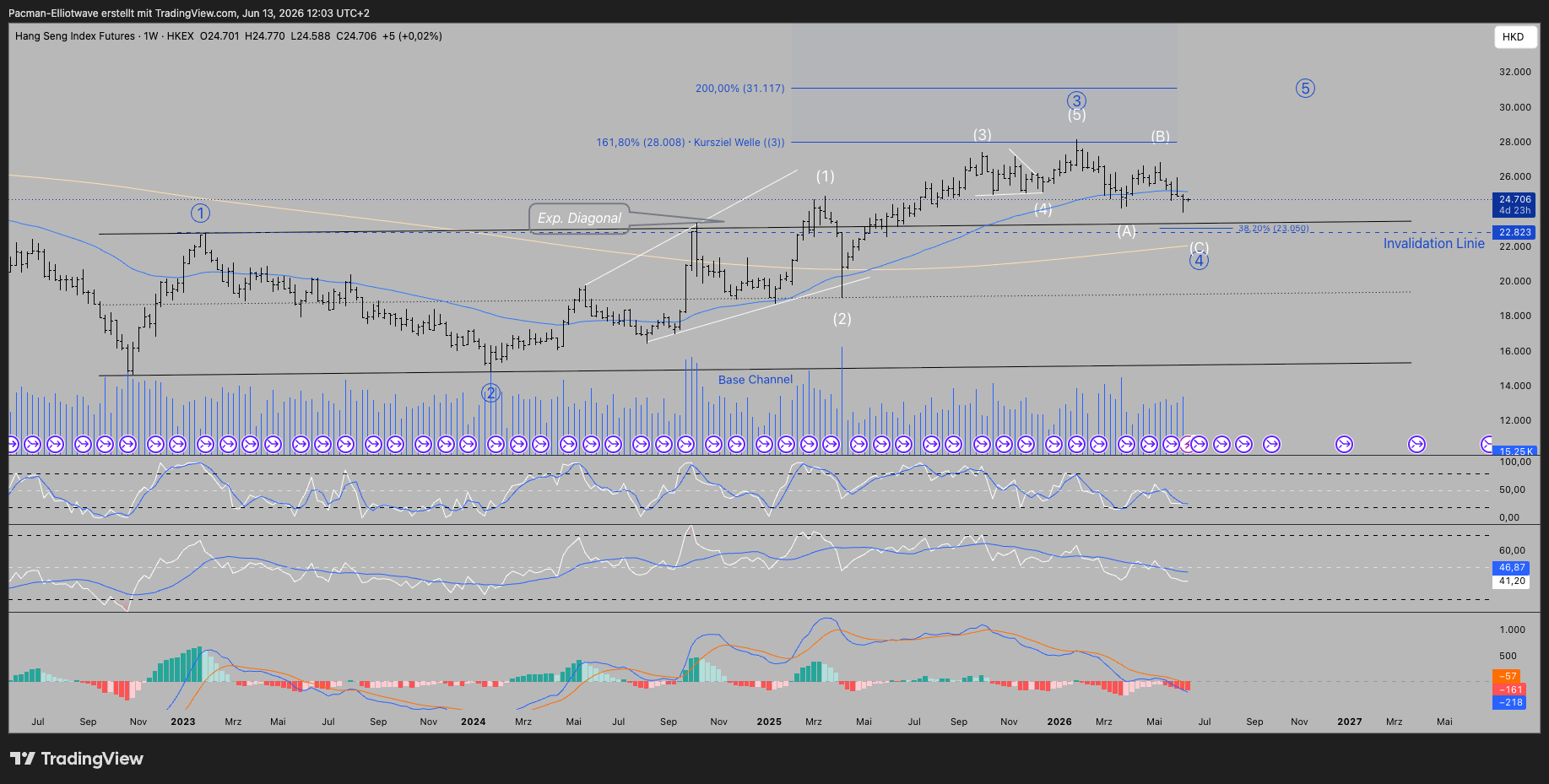Select the circled wave 5 projection label
The height and width of the screenshot is (784, 1549).
click(x=1305, y=88)
